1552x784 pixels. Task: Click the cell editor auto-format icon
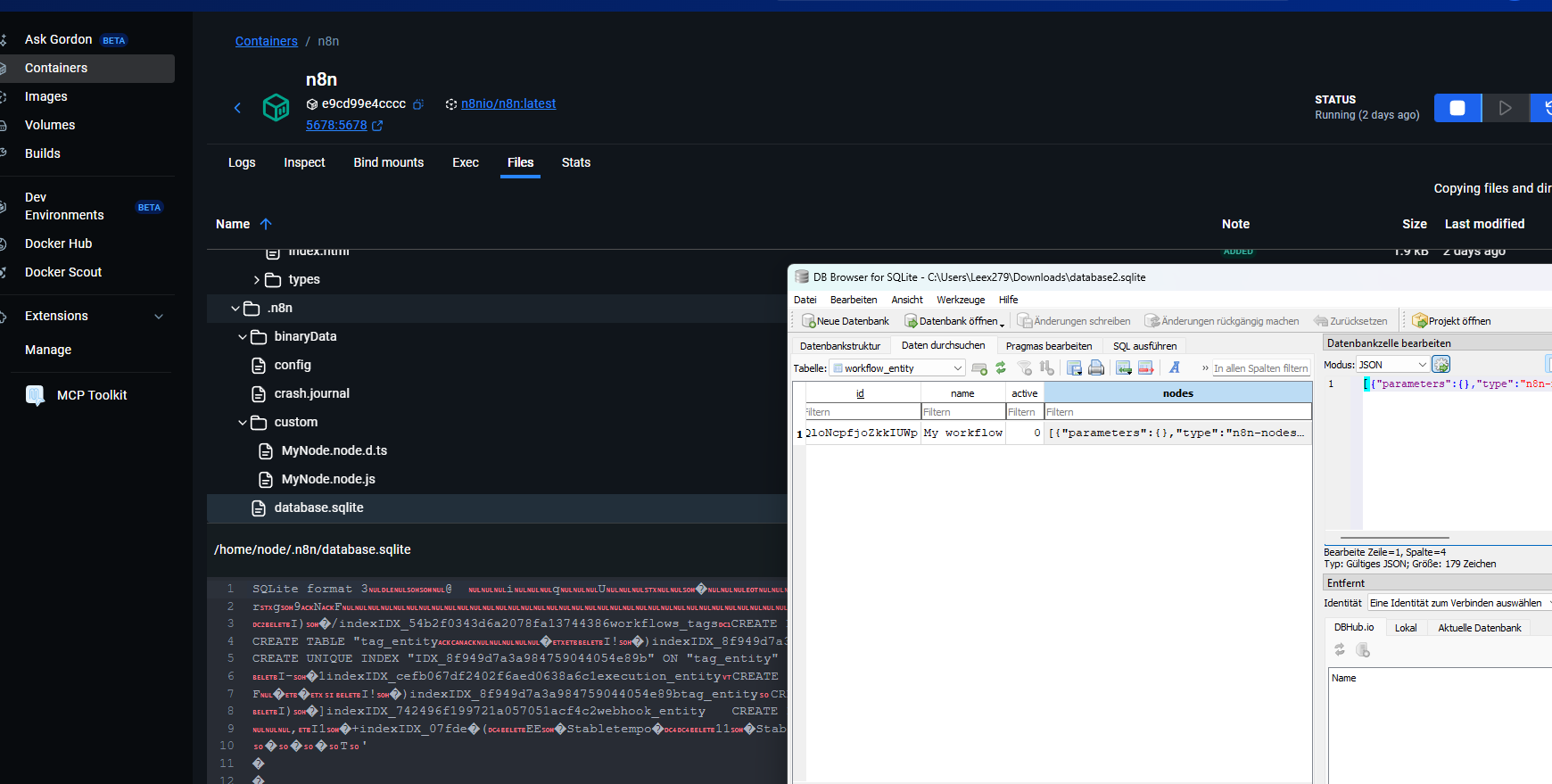pos(1441,364)
